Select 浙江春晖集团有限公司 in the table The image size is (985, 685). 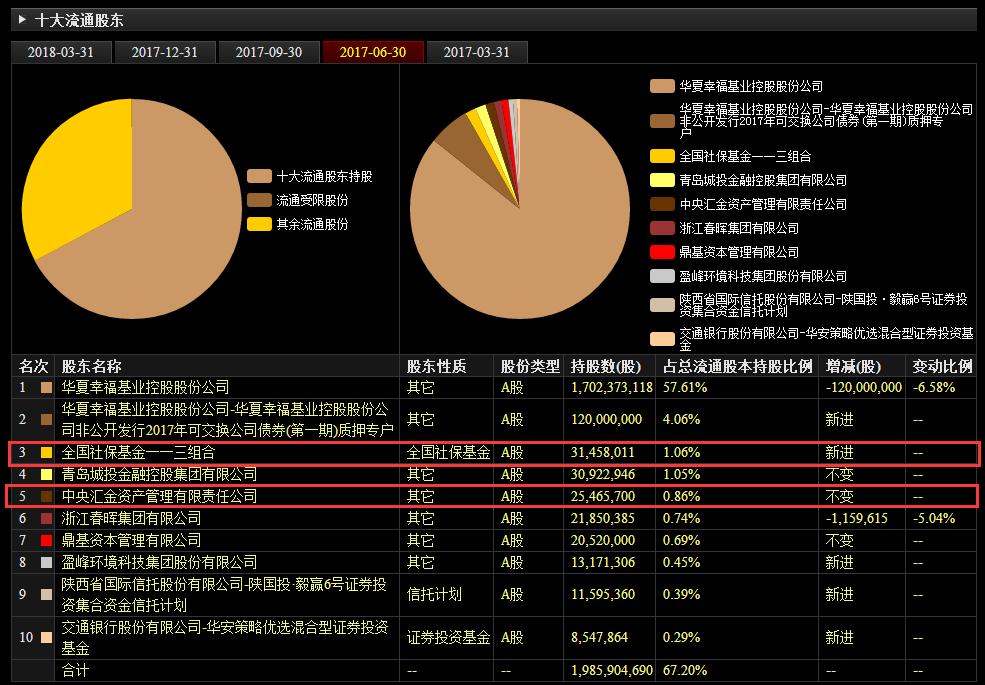132,518
